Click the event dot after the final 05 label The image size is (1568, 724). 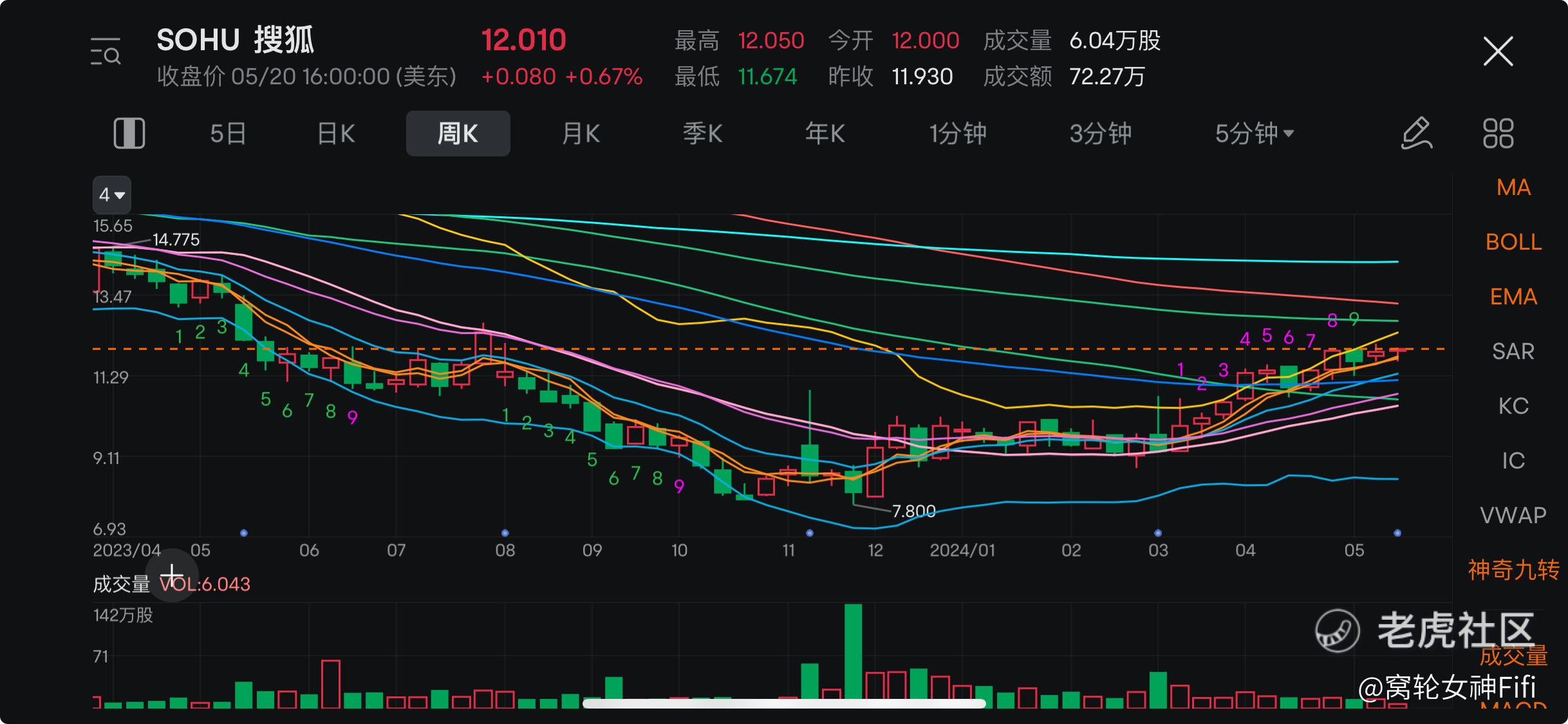1397,533
